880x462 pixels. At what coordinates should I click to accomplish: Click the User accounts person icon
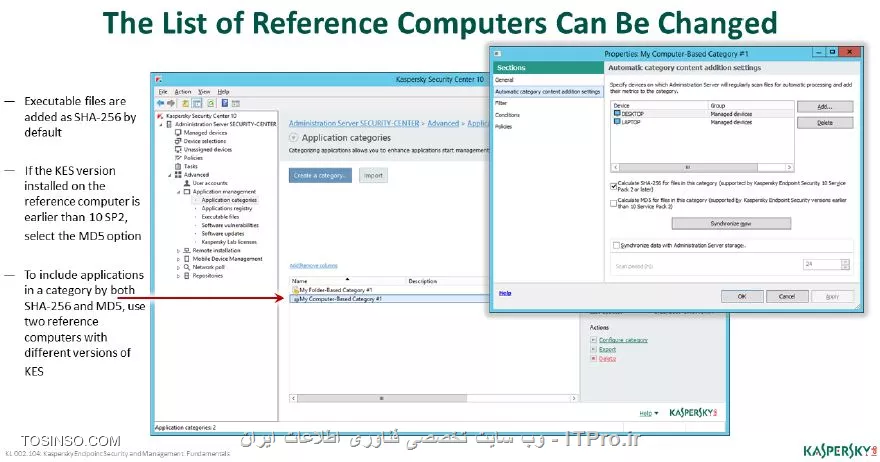[187, 183]
